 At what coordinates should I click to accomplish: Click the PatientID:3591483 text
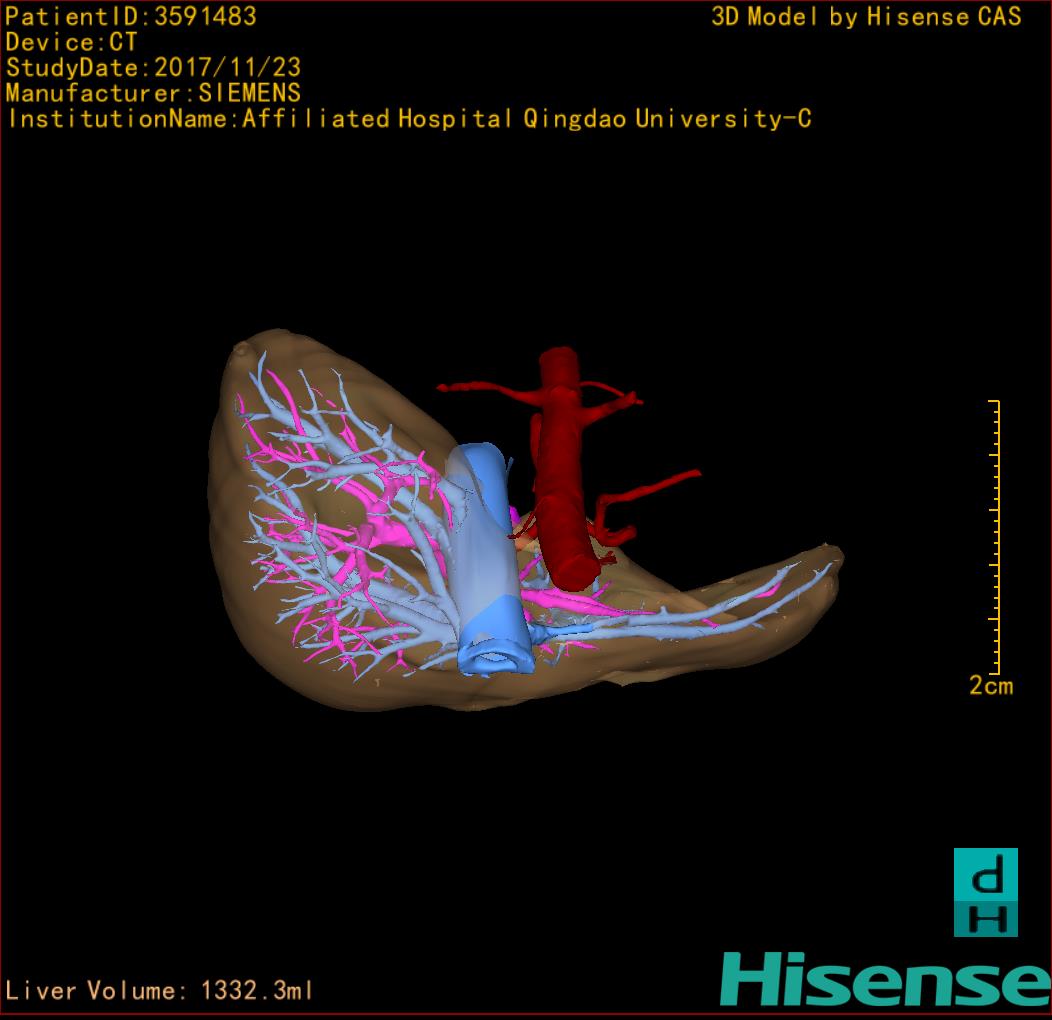[x=131, y=16]
